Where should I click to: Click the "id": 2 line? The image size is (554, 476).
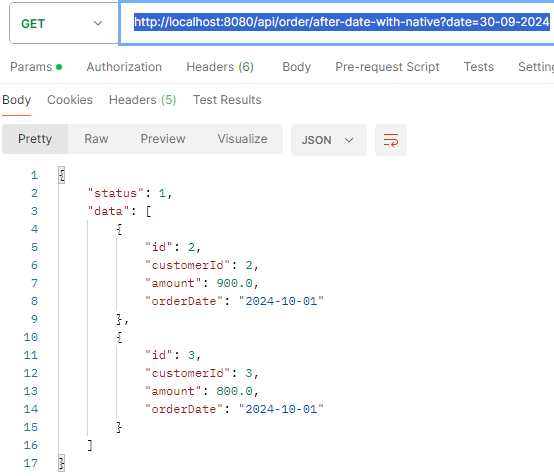click(173, 247)
